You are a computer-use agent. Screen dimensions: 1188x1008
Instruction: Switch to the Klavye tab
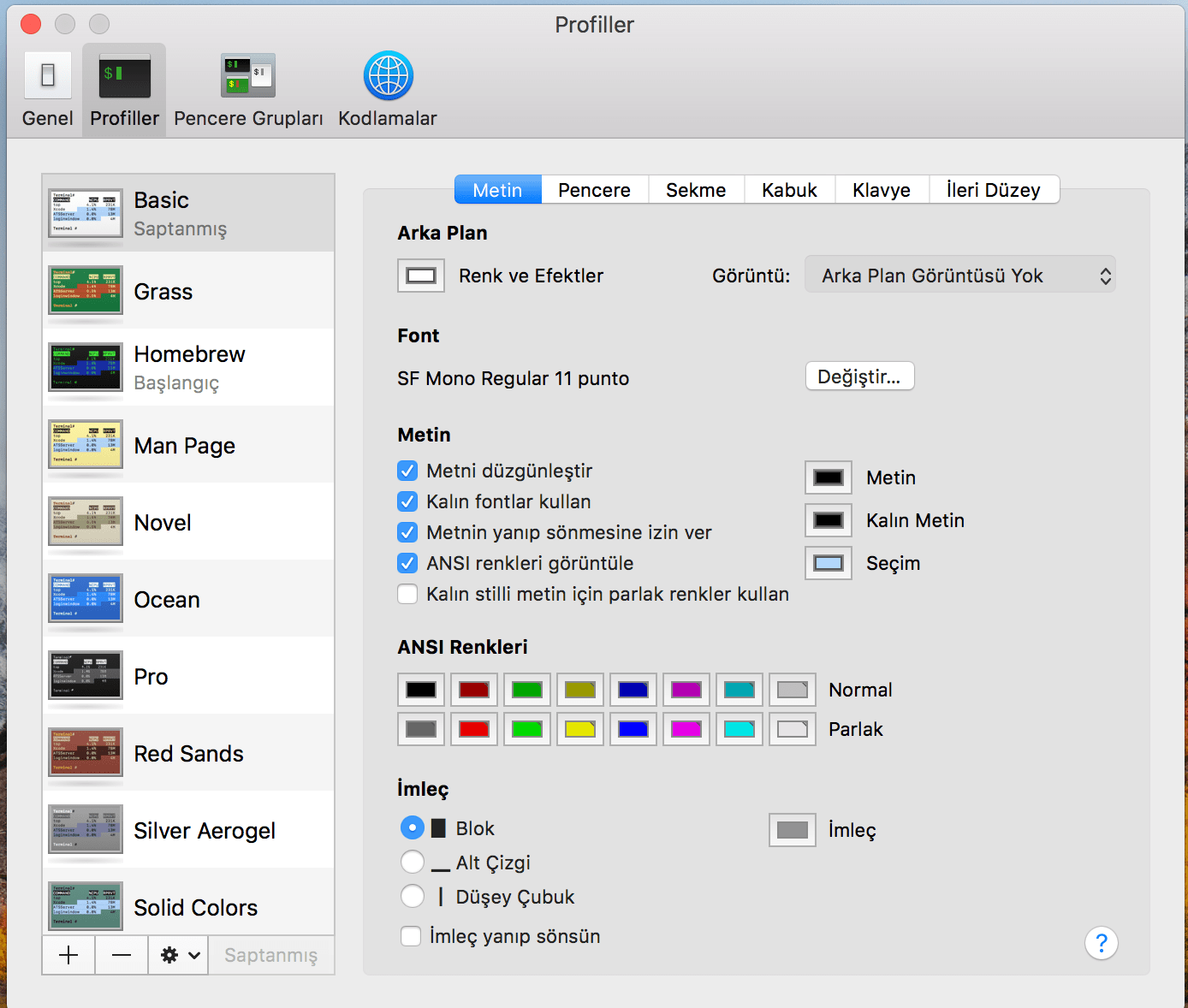(881, 190)
